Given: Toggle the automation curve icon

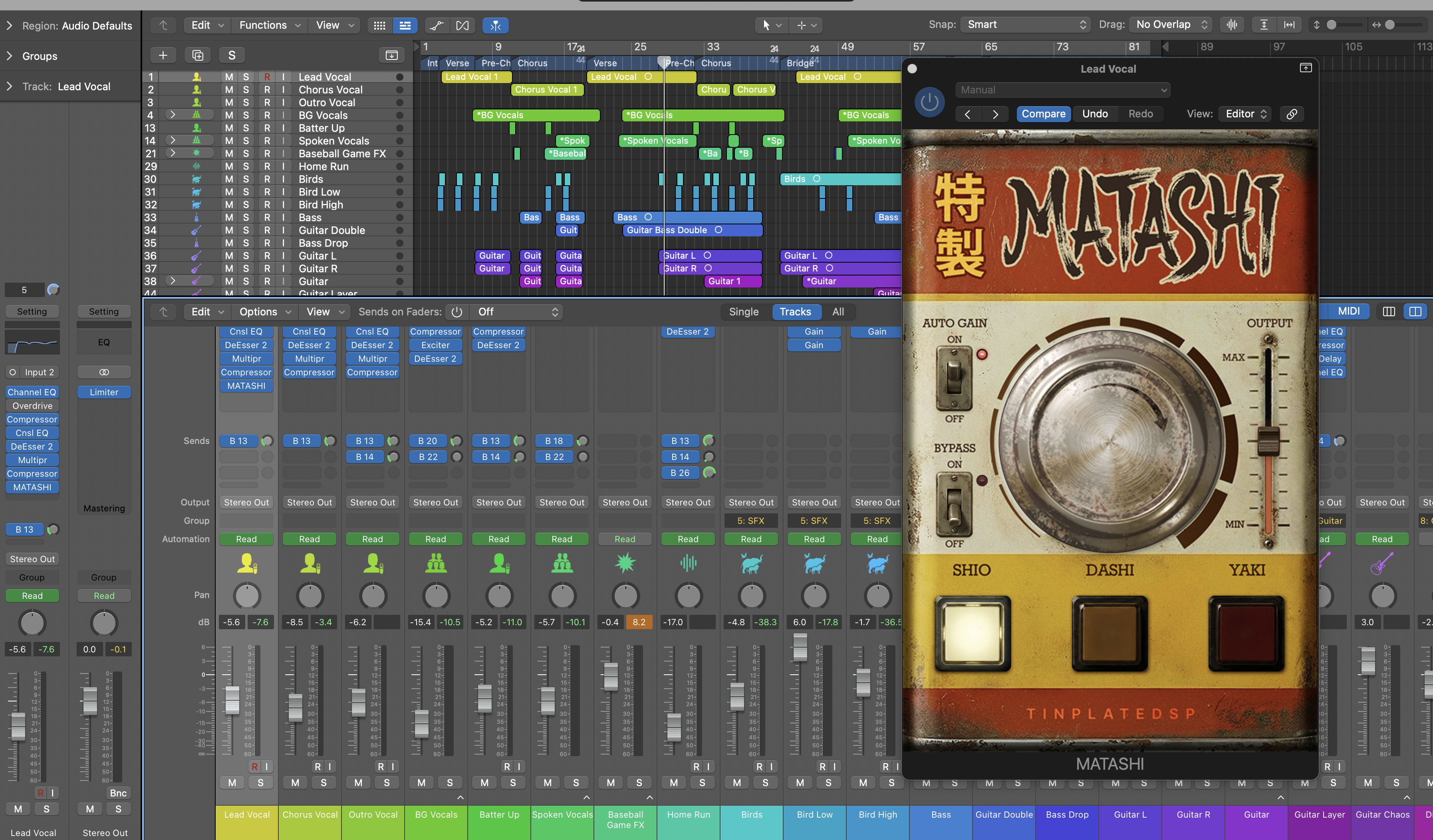Looking at the screenshot, I should point(436,25).
